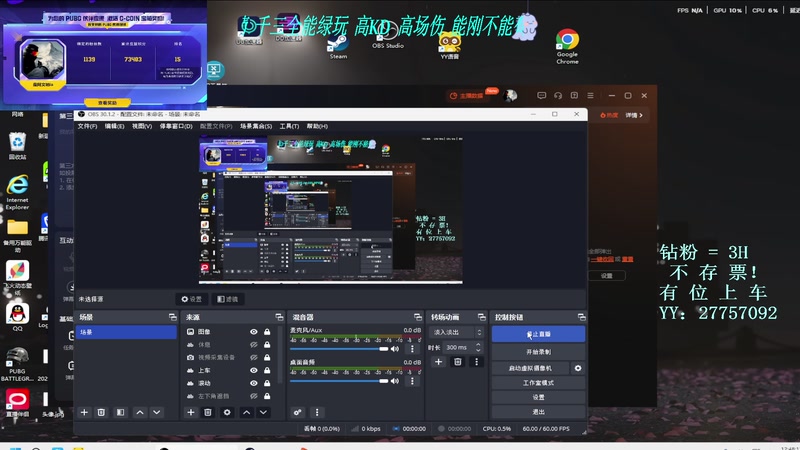Undock the 混音器 panel via float icon
The height and width of the screenshot is (450, 800).
pos(418,317)
